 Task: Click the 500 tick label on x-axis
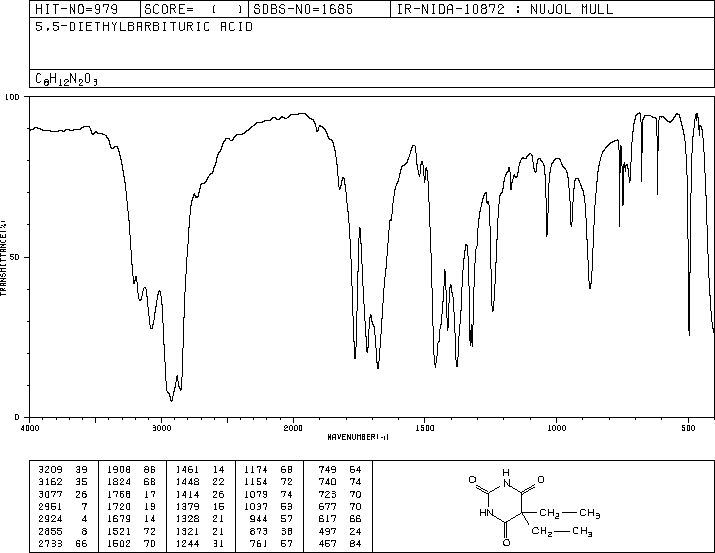tap(688, 428)
